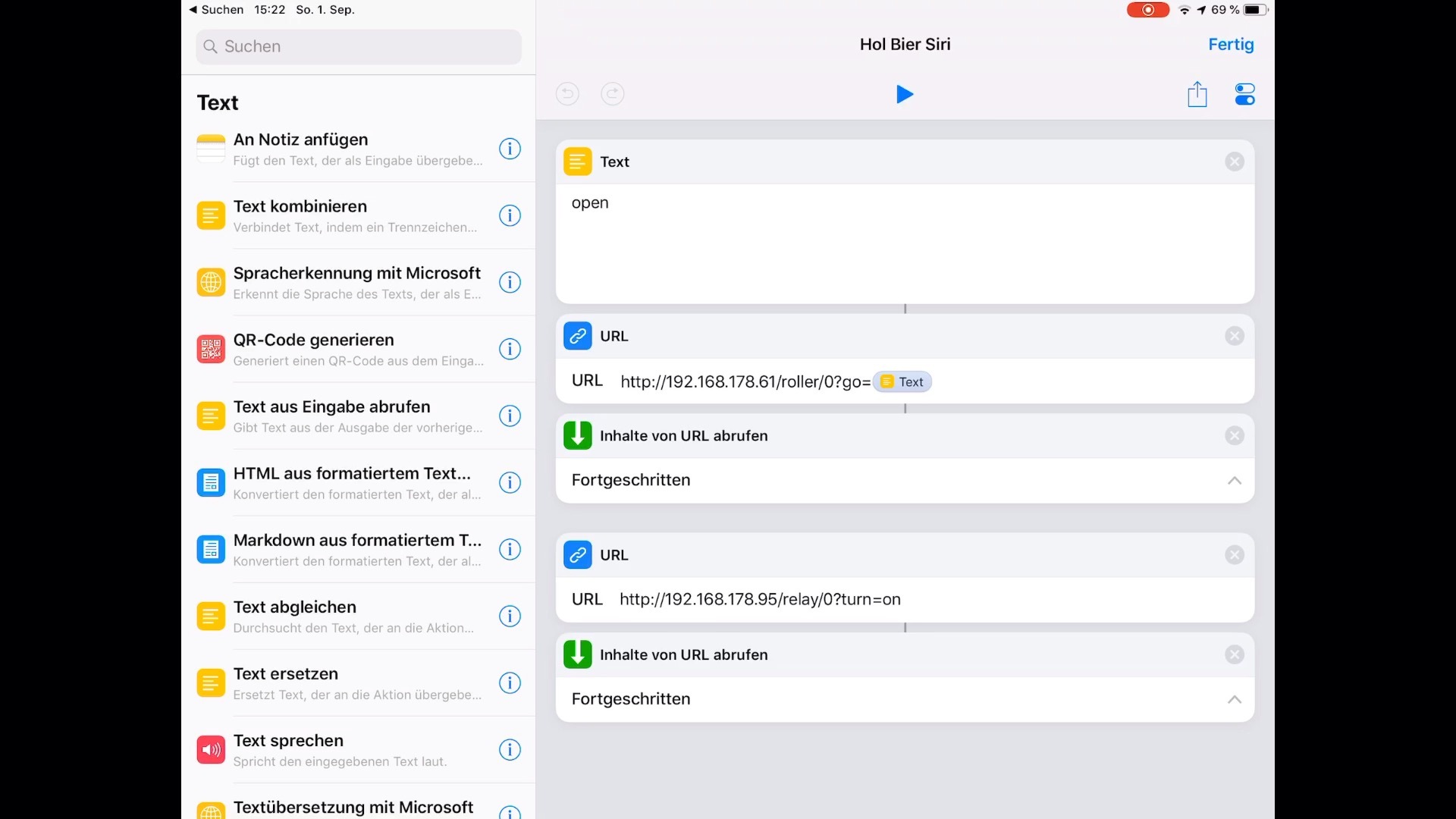Open the share sheet icon
Image resolution: width=1456 pixels, height=819 pixels.
(1197, 94)
